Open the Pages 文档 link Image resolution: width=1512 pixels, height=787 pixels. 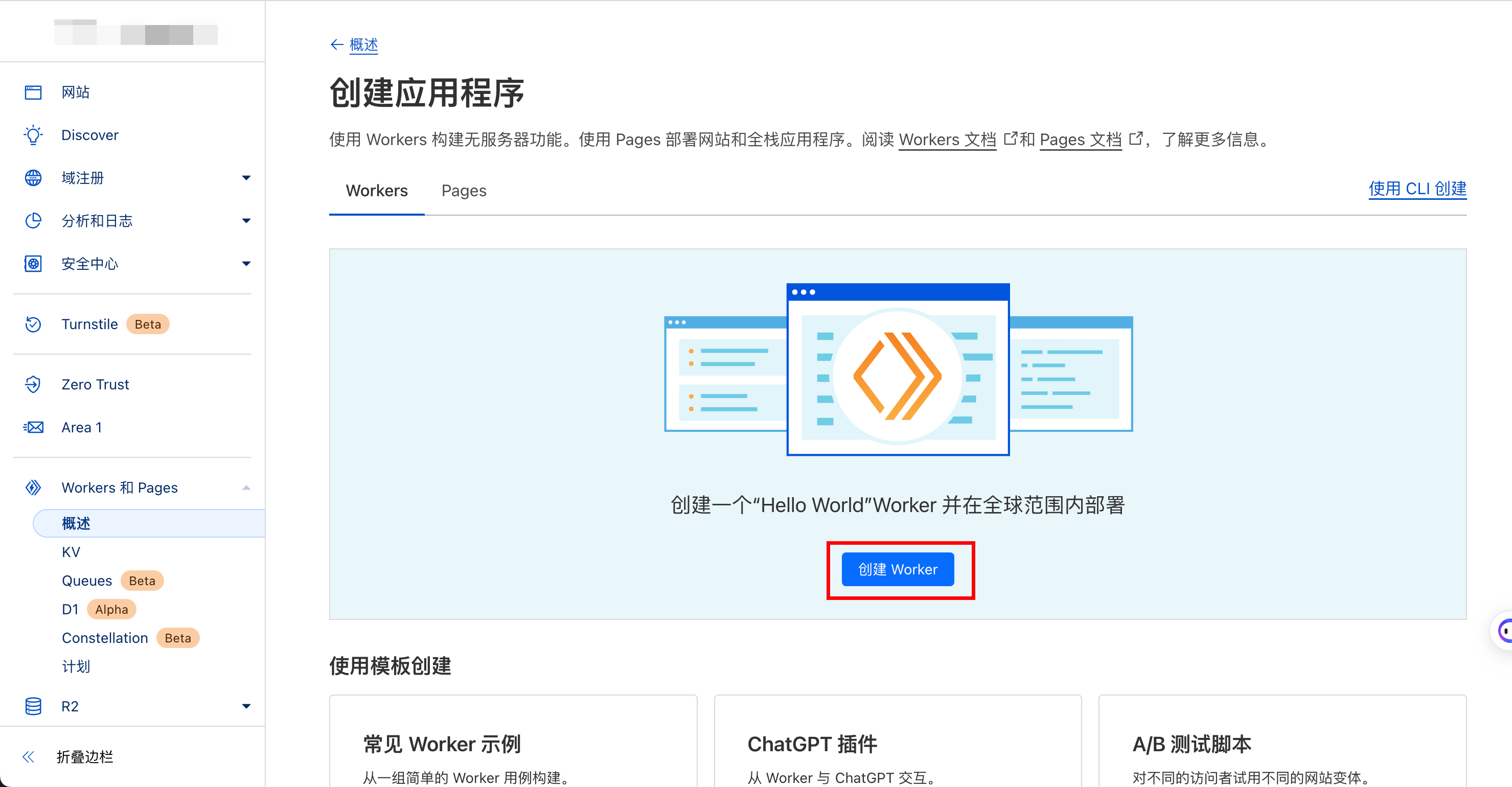click(x=1081, y=139)
